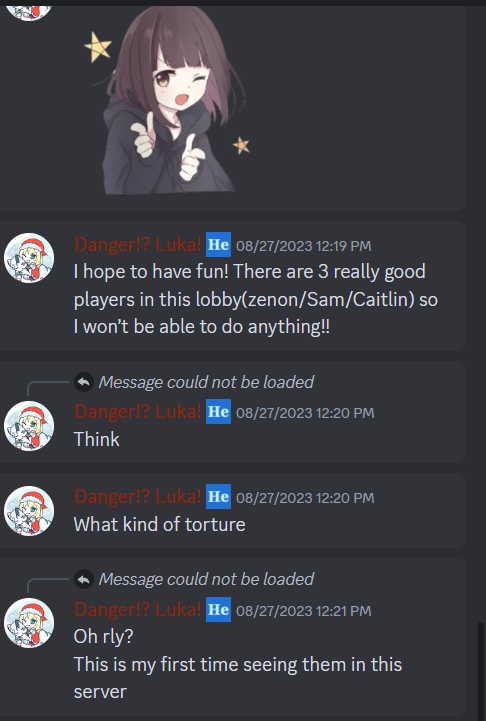Screen dimensions: 486x721
Task: Select the message text "What kind of torture"
Action: [x=160, y=525]
